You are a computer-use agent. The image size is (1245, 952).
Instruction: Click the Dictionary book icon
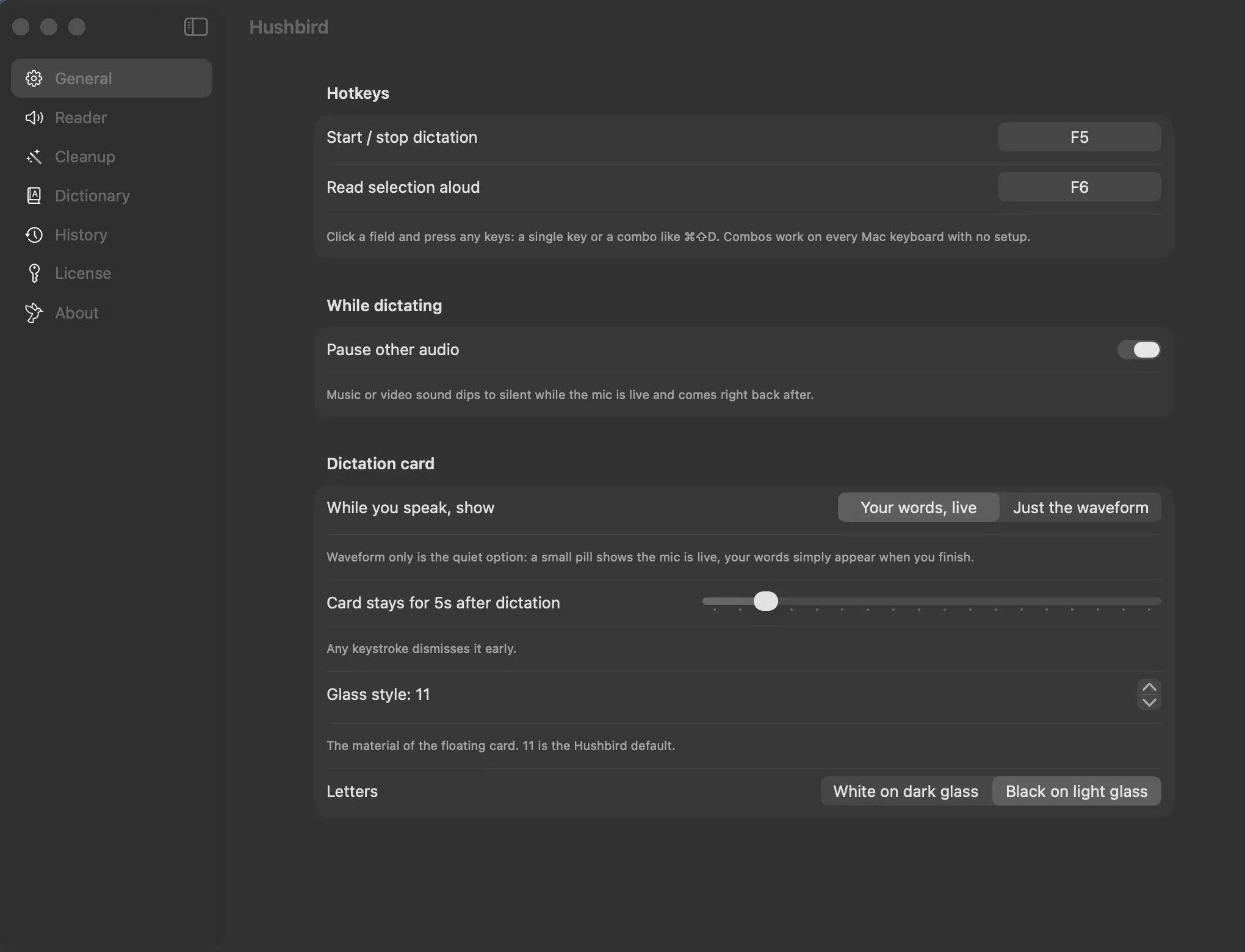(34, 196)
